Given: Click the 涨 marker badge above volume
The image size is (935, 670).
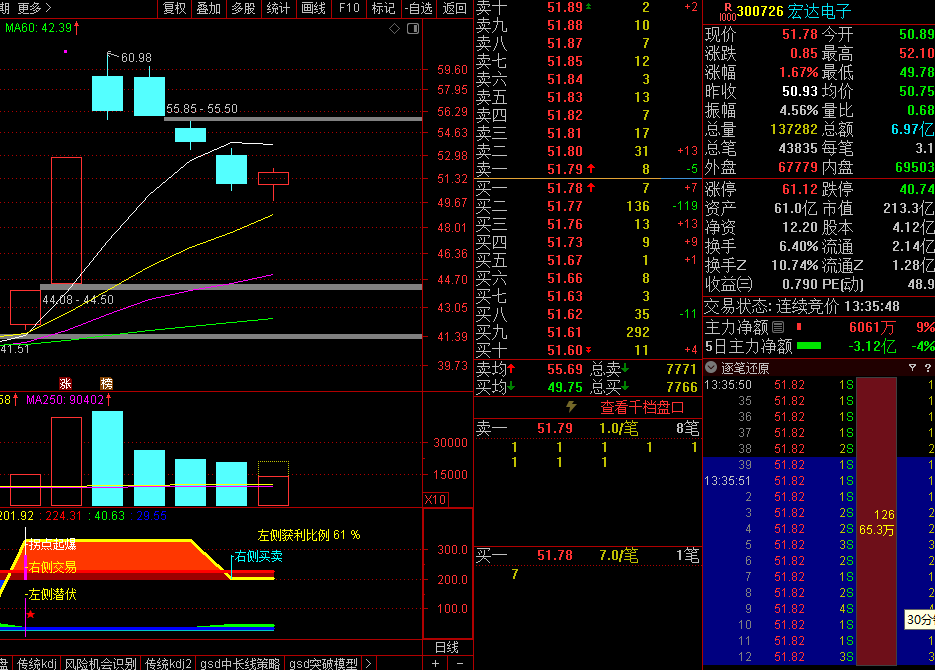Looking at the screenshot, I should pos(66,383).
